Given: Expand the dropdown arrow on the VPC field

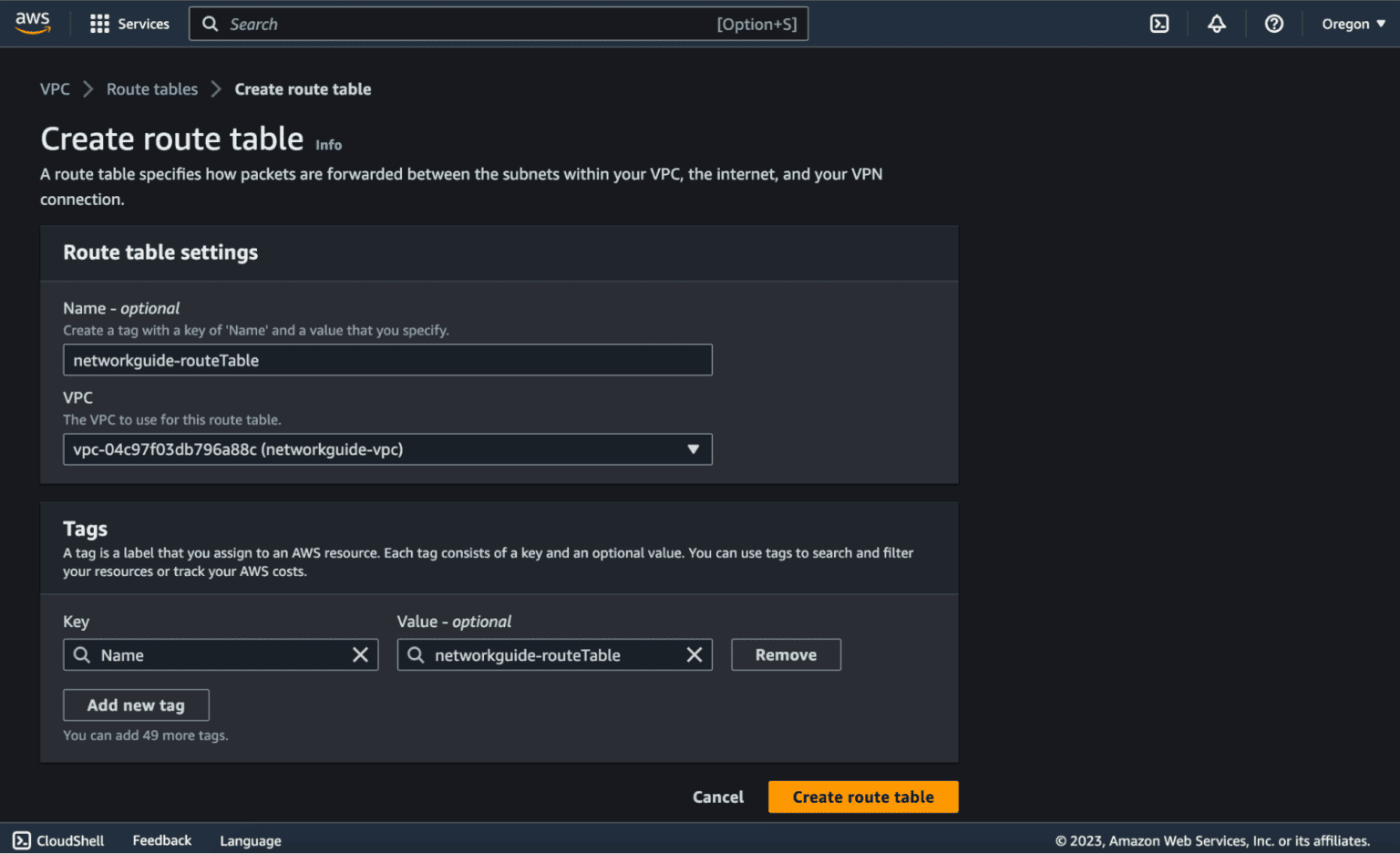Looking at the screenshot, I should pyautogui.click(x=694, y=449).
